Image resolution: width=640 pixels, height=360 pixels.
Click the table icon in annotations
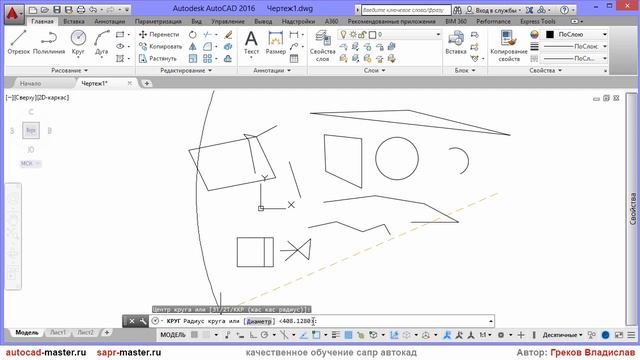pos(294,58)
